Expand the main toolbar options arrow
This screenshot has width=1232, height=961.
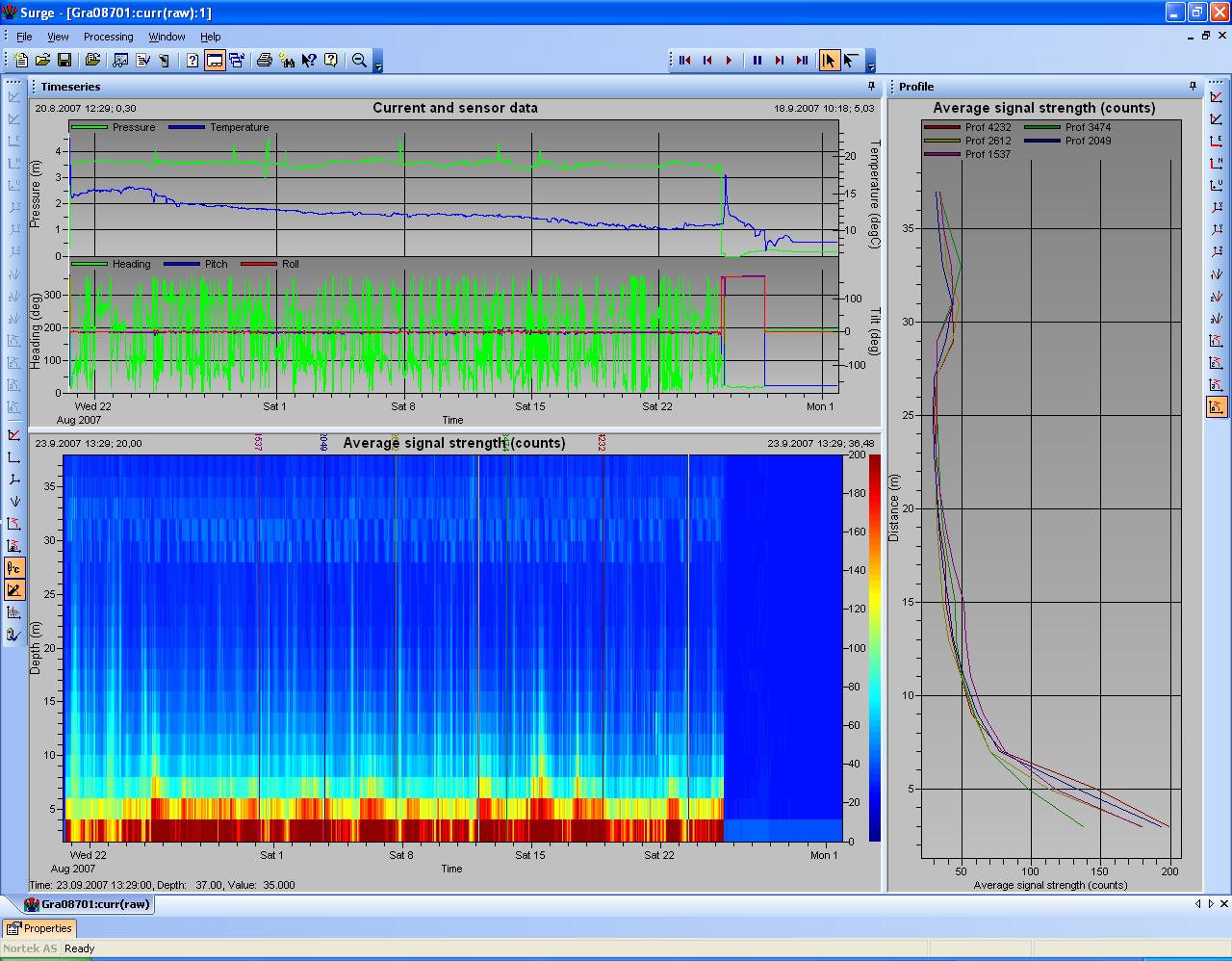click(378, 65)
